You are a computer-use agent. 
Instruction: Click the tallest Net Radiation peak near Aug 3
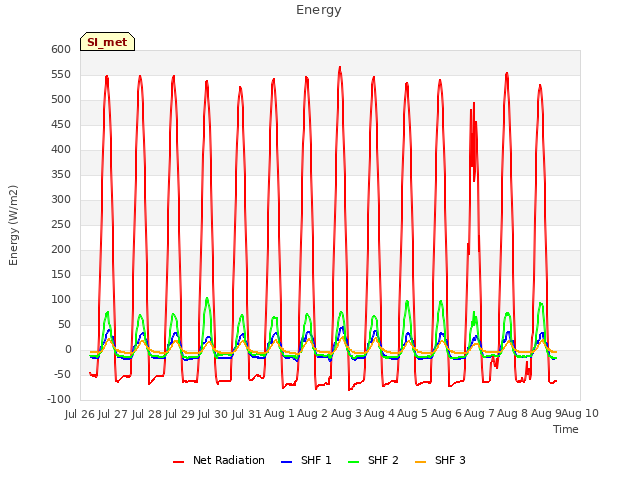[x=340, y=68]
